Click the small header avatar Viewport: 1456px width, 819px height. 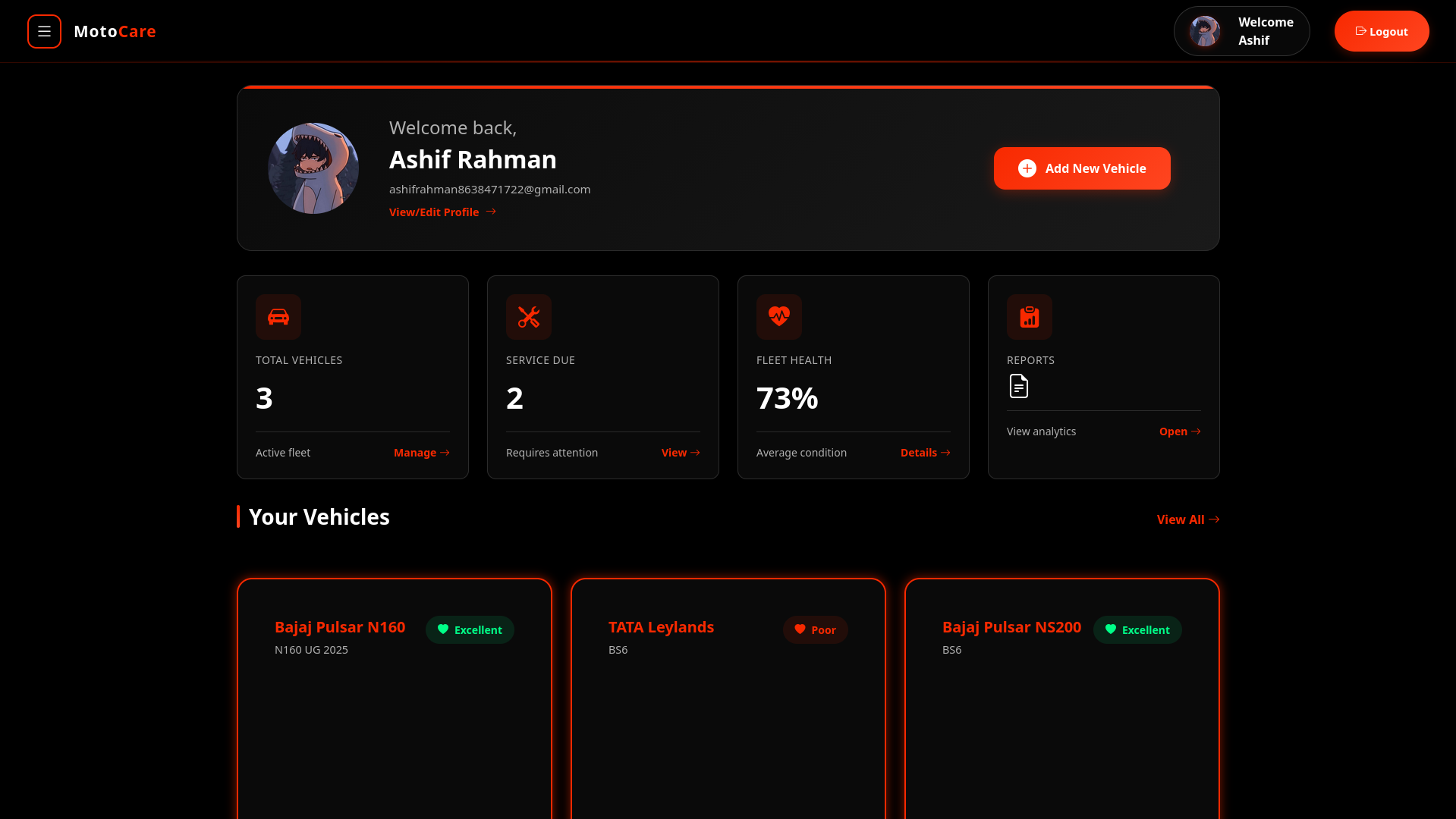tap(1204, 31)
